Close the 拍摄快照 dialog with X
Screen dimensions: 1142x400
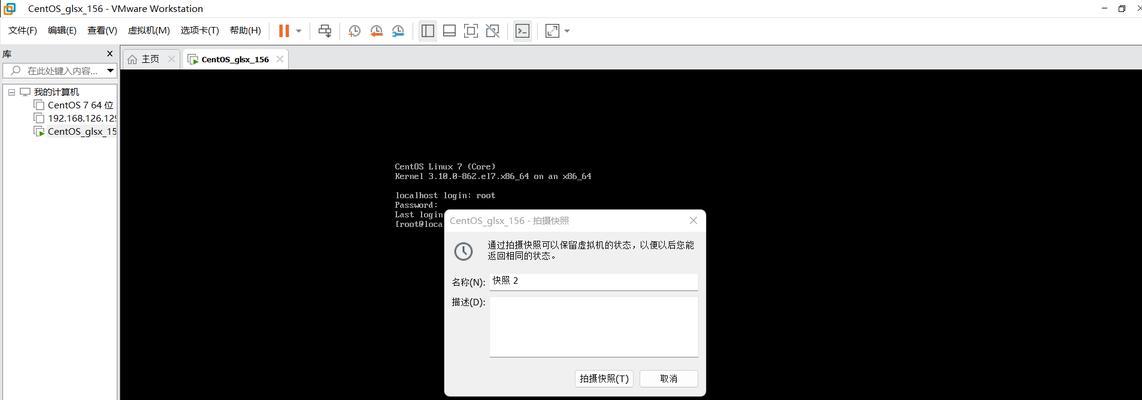coord(693,220)
